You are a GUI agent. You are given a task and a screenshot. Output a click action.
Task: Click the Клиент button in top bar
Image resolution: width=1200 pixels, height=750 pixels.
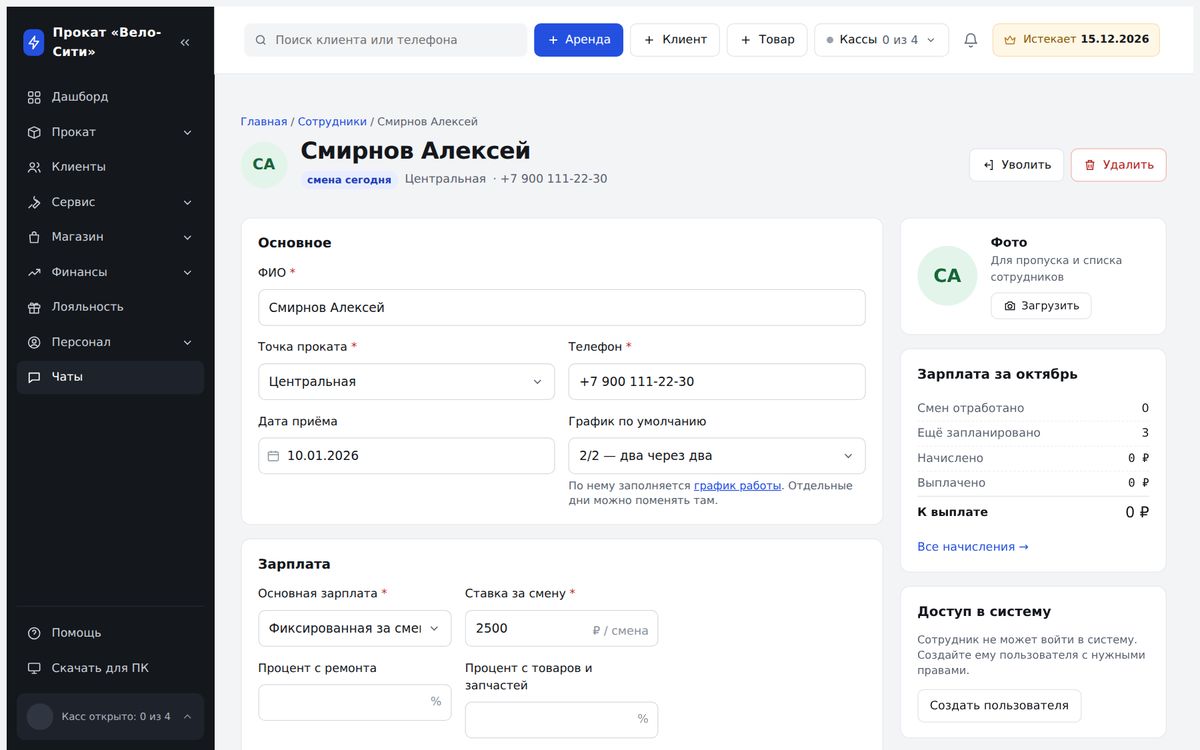coord(675,40)
